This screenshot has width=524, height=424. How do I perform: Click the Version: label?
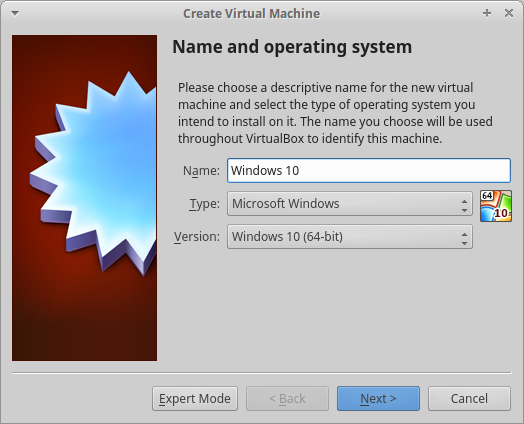tap(197, 237)
